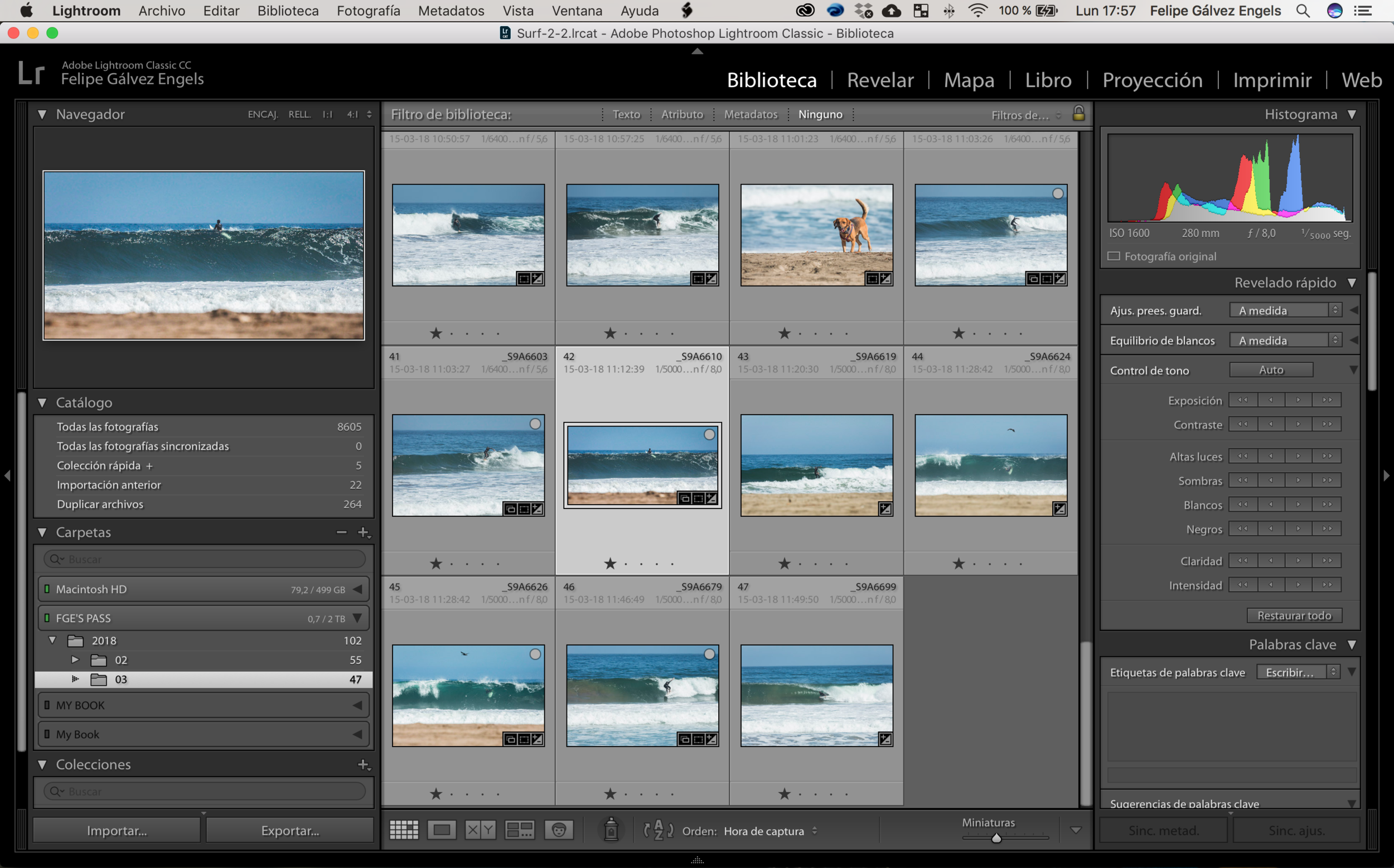This screenshot has height=868, width=1394.
Task: Open People face view icon
Action: pos(559,830)
